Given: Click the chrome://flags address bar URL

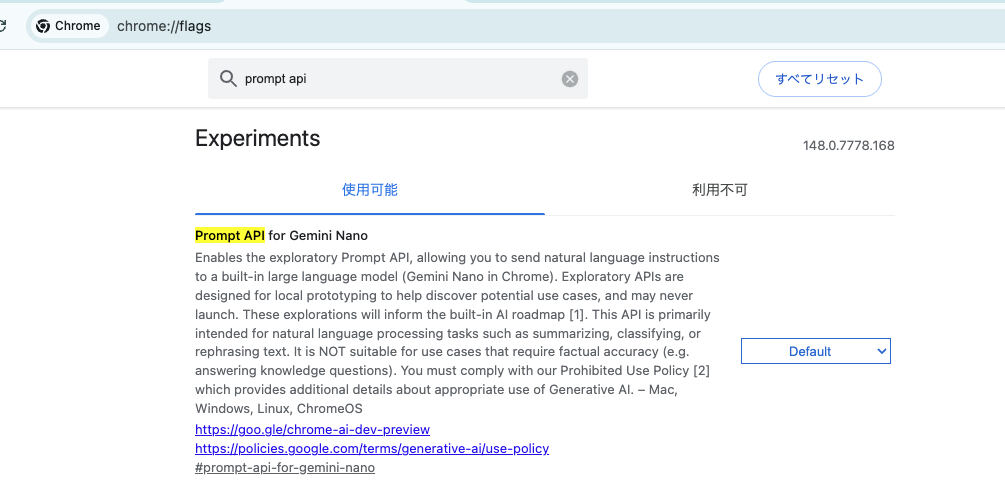Looking at the screenshot, I should point(164,26).
